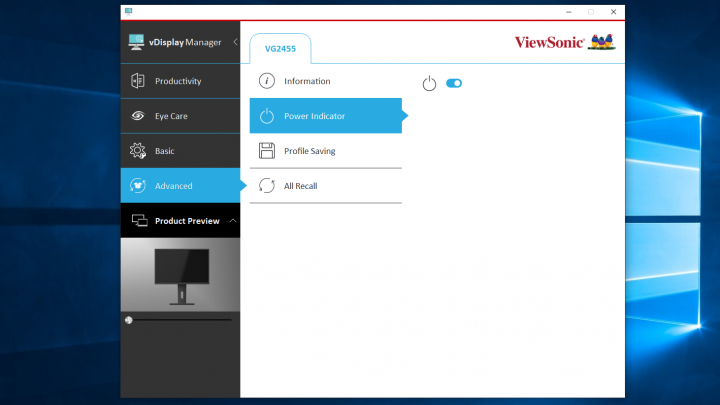
Task: Close the vDisplay Manager window
Action: click(613, 12)
